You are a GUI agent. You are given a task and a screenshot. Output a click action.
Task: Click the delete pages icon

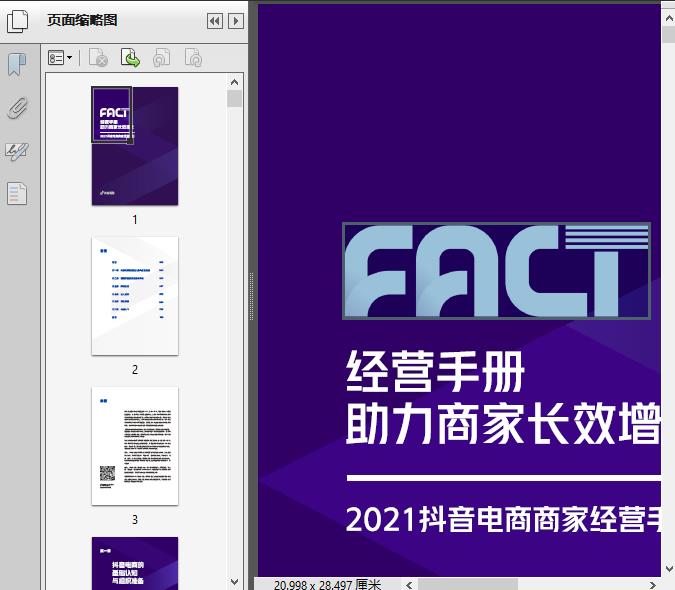tap(98, 58)
